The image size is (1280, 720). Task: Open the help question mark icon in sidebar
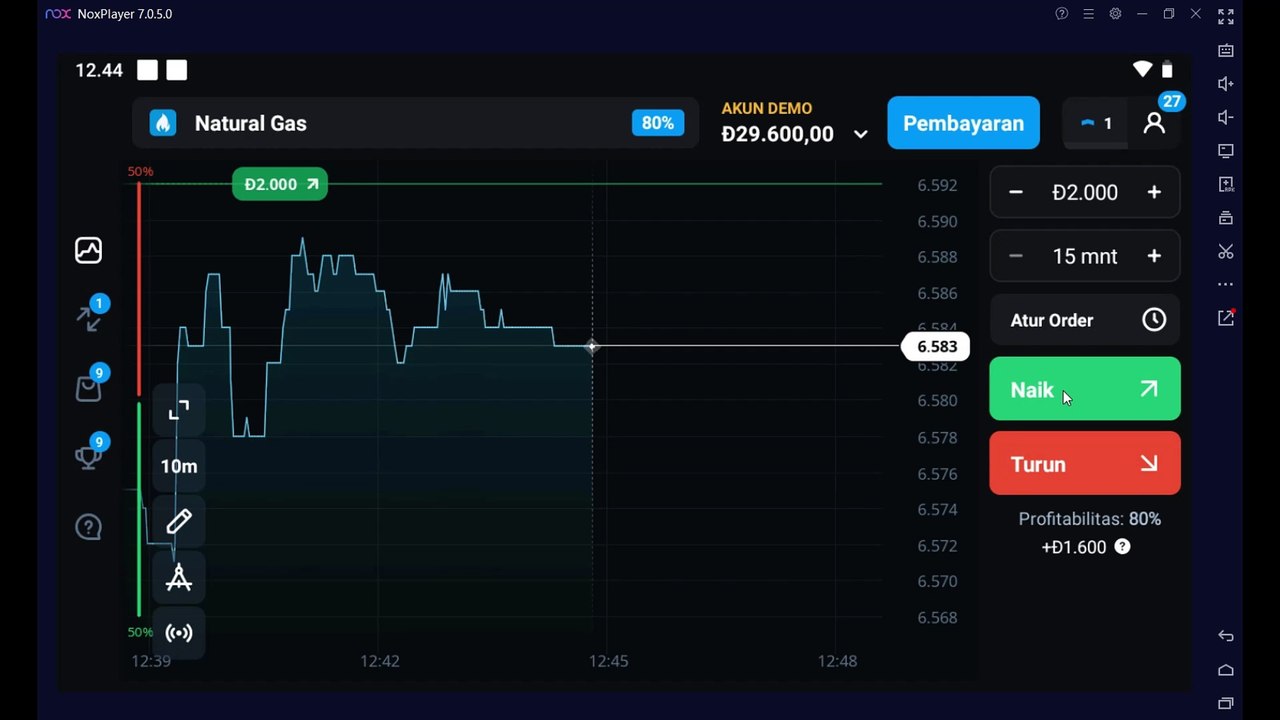point(88,526)
